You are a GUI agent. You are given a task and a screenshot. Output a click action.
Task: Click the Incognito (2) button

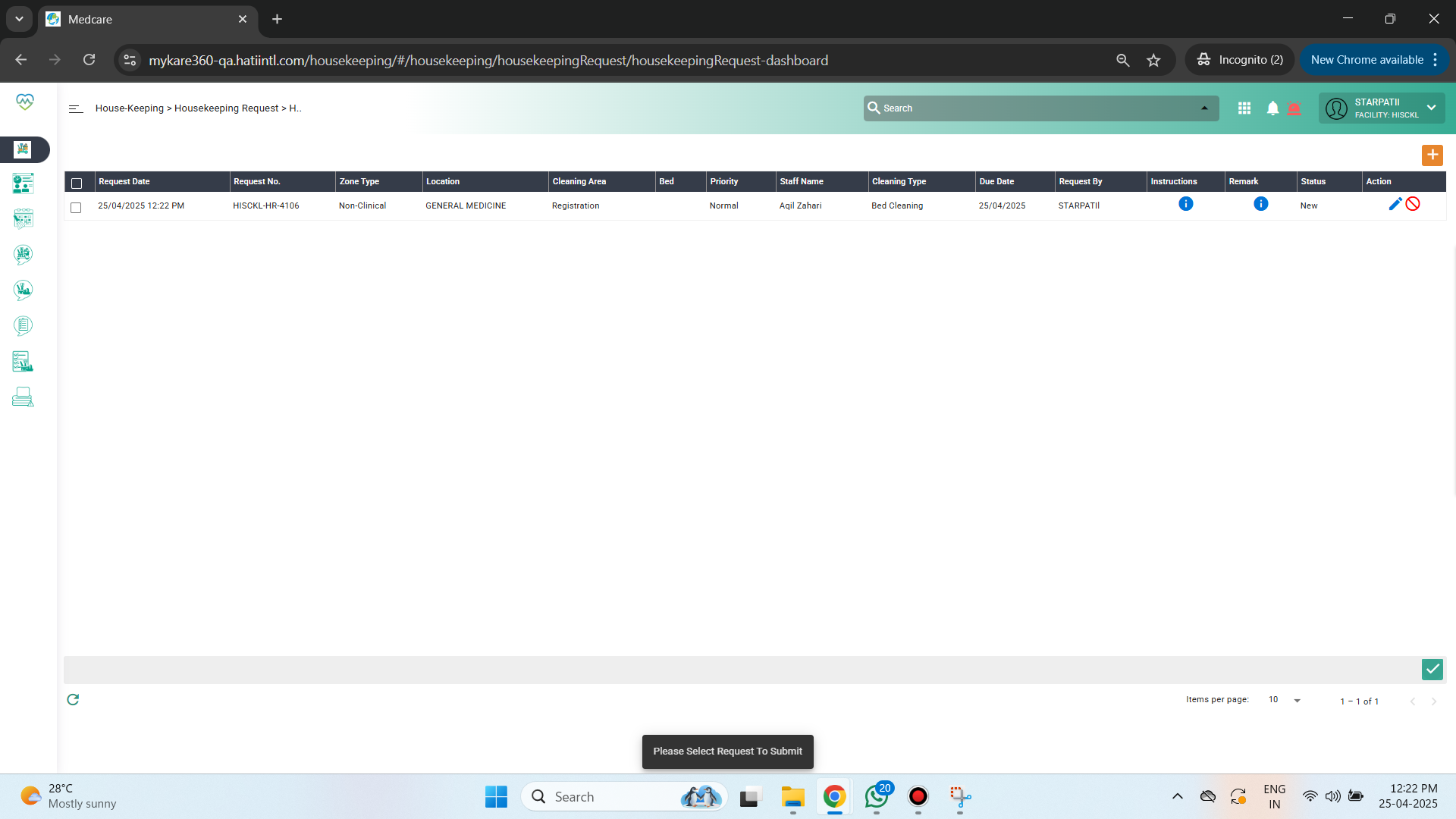coord(1240,60)
